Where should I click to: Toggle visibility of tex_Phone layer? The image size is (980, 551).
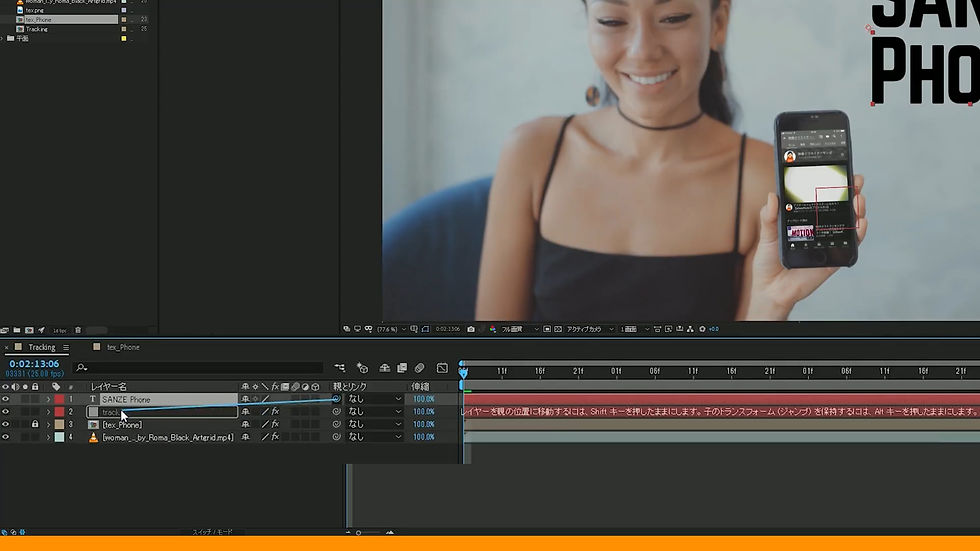6,424
